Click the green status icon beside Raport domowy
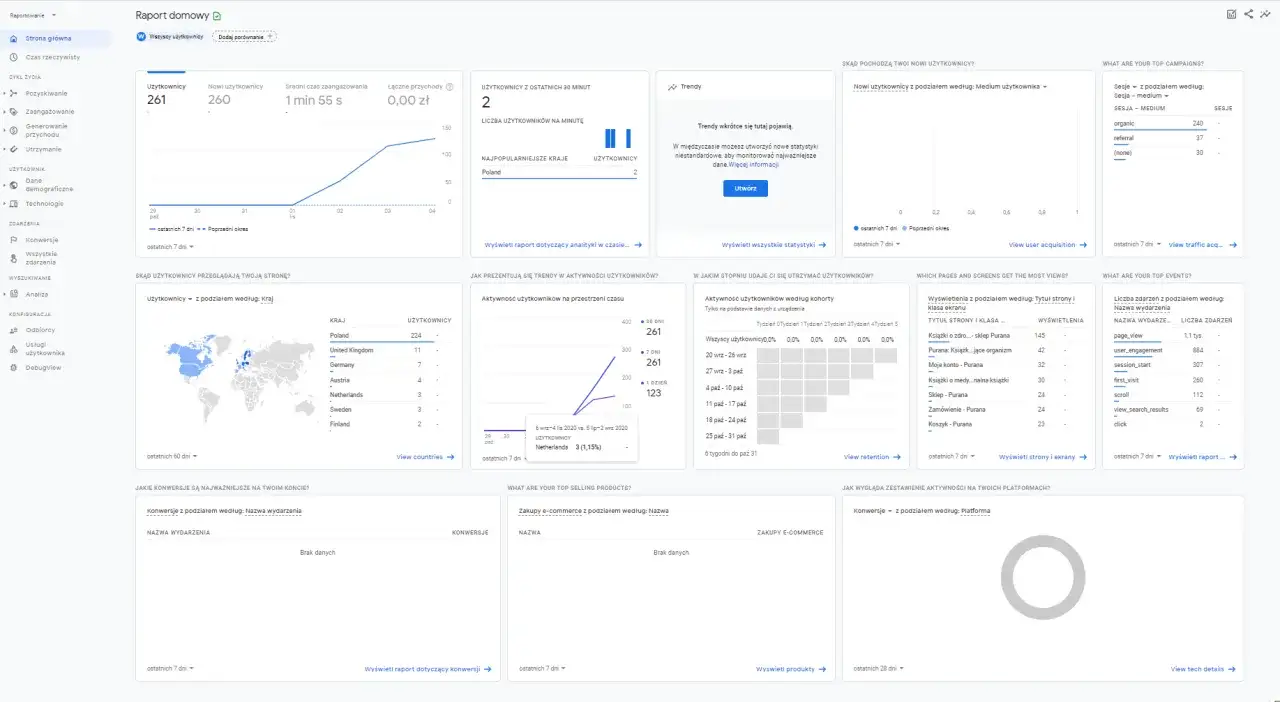Viewport: 1280px width, 702px height. click(x=215, y=15)
